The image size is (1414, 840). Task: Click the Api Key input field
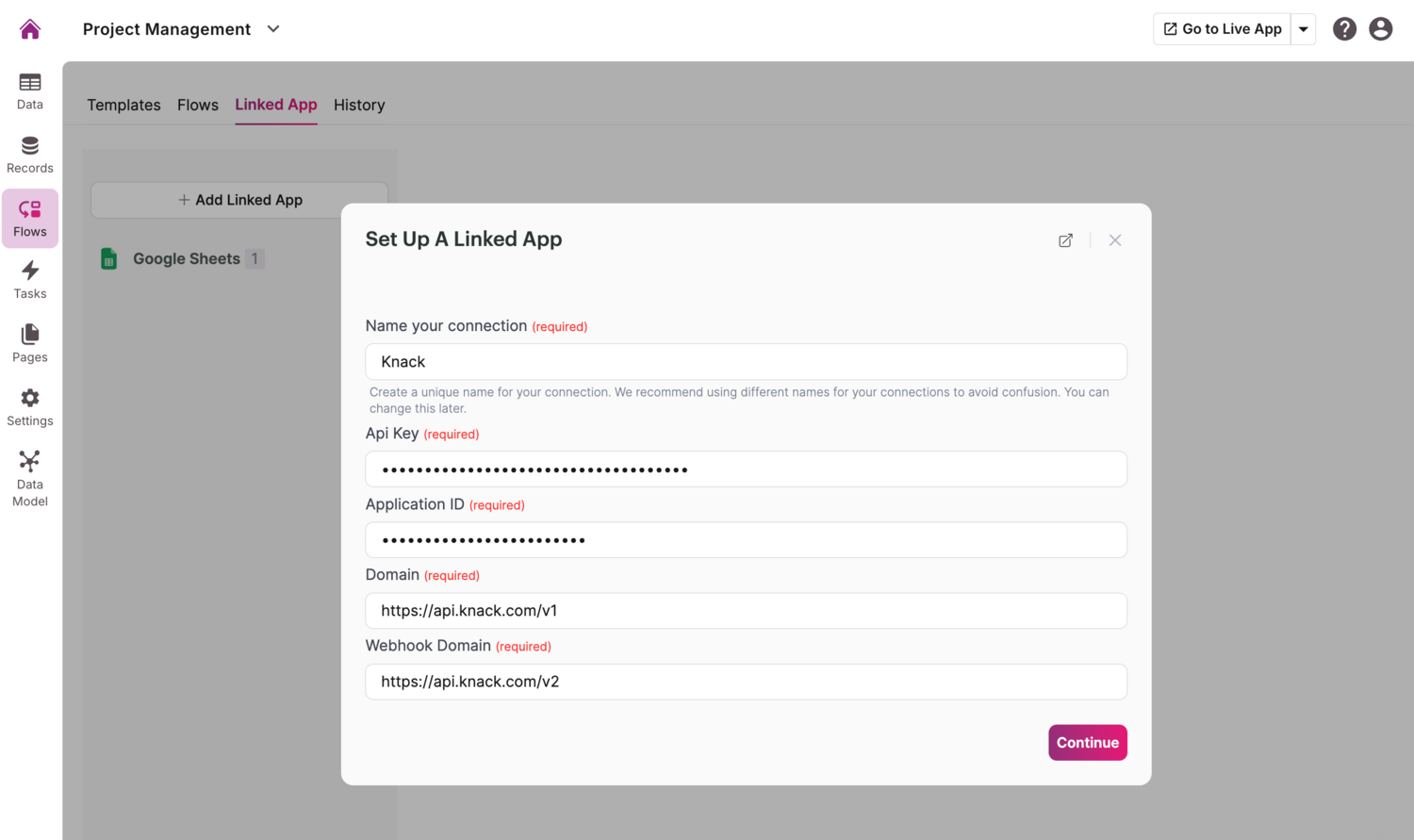745,469
